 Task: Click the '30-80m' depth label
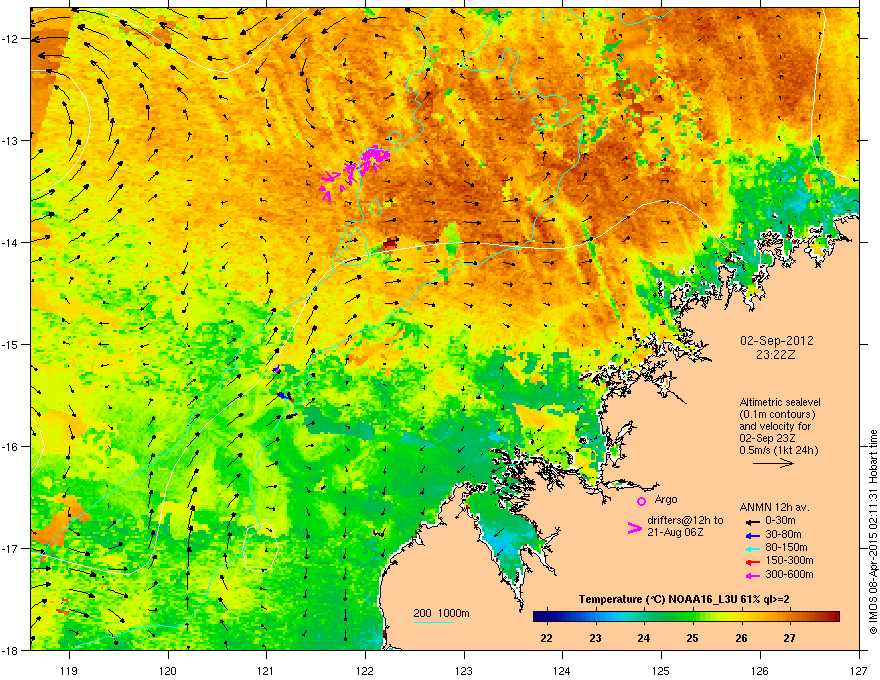coord(783,535)
